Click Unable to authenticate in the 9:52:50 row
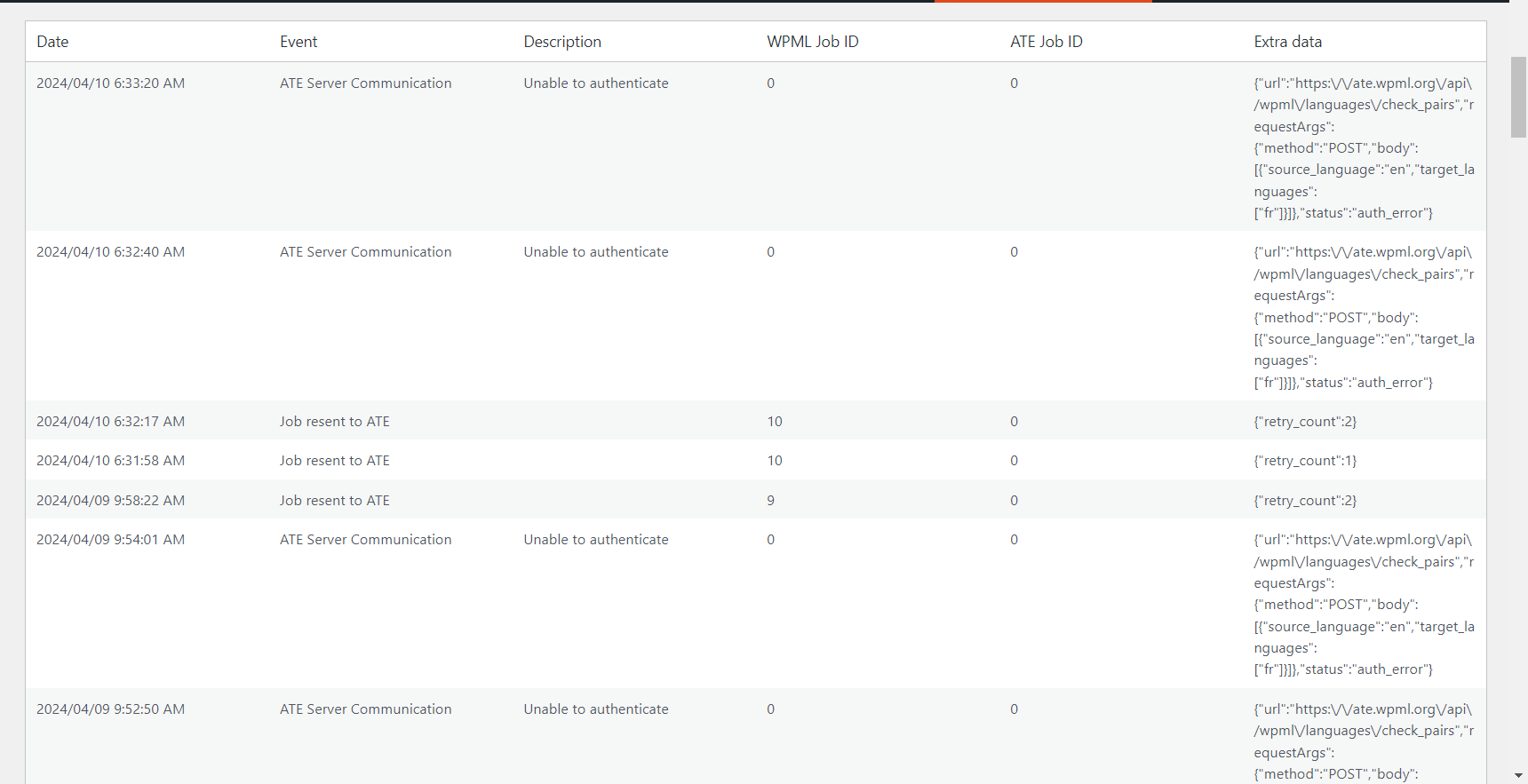The width and height of the screenshot is (1528, 784). click(596, 709)
